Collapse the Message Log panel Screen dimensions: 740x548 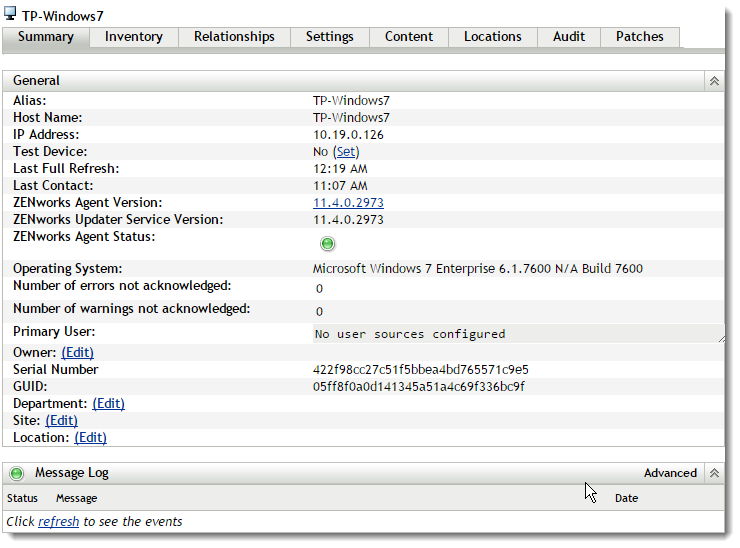(714, 472)
